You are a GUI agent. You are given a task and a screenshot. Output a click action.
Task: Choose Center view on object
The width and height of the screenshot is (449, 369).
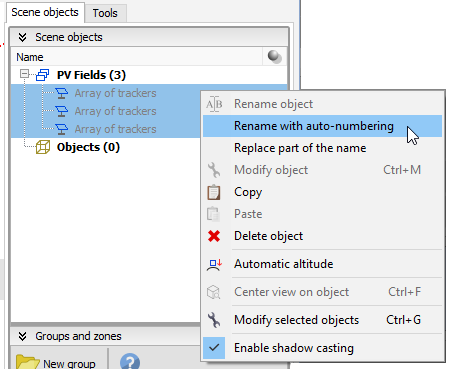(x=322, y=292)
